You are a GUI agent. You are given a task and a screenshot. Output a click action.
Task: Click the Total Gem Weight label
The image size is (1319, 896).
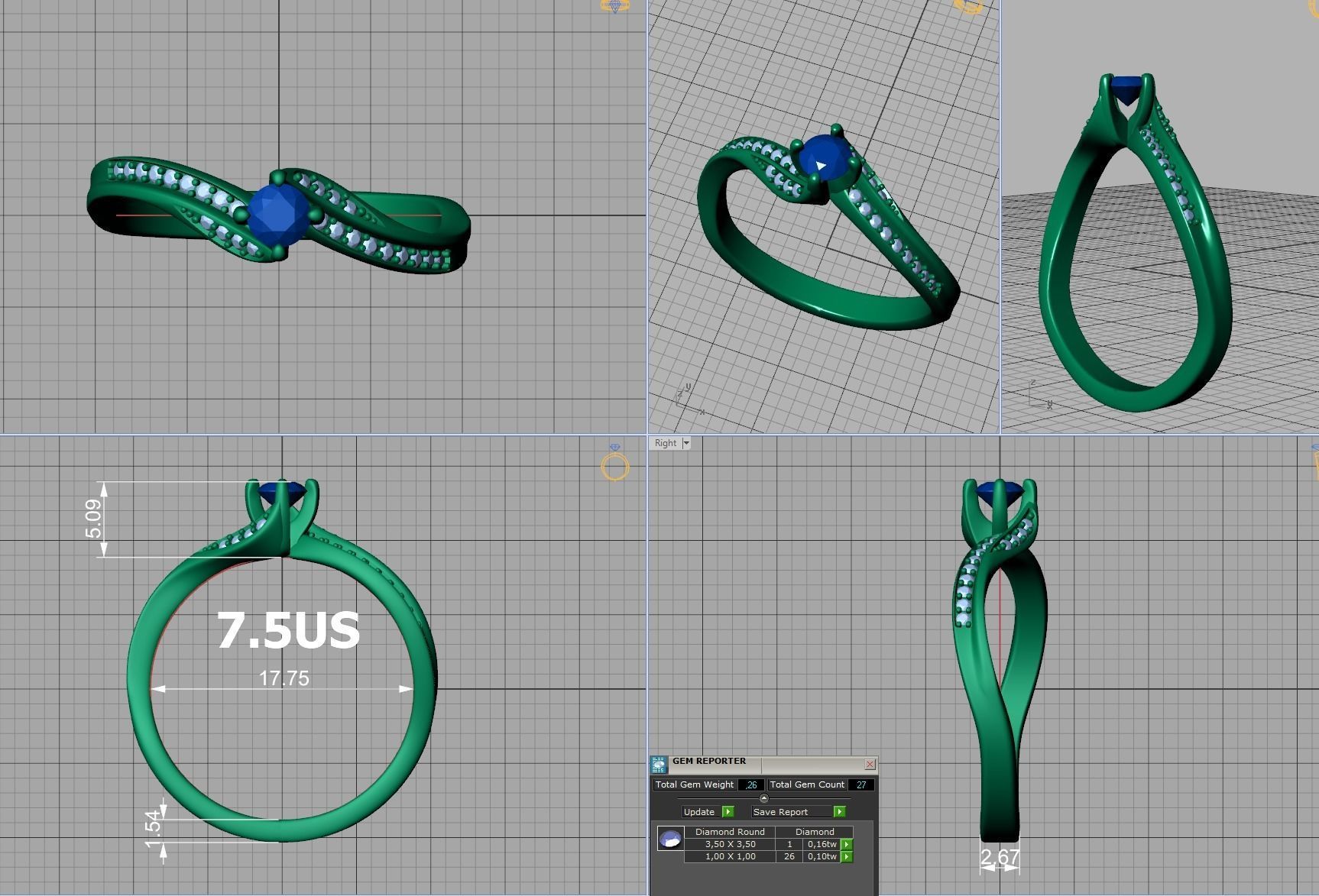[x=694, y=784]
